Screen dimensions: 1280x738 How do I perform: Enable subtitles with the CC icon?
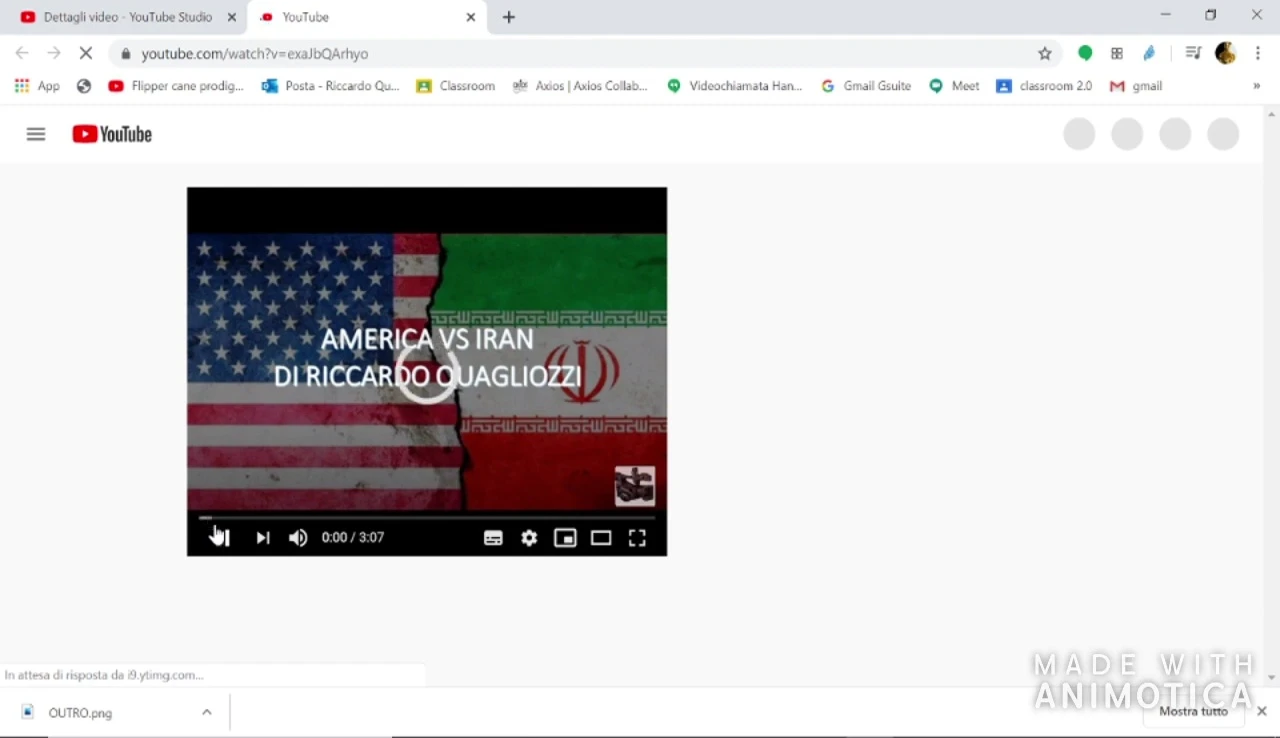click(x=492, y=537)
